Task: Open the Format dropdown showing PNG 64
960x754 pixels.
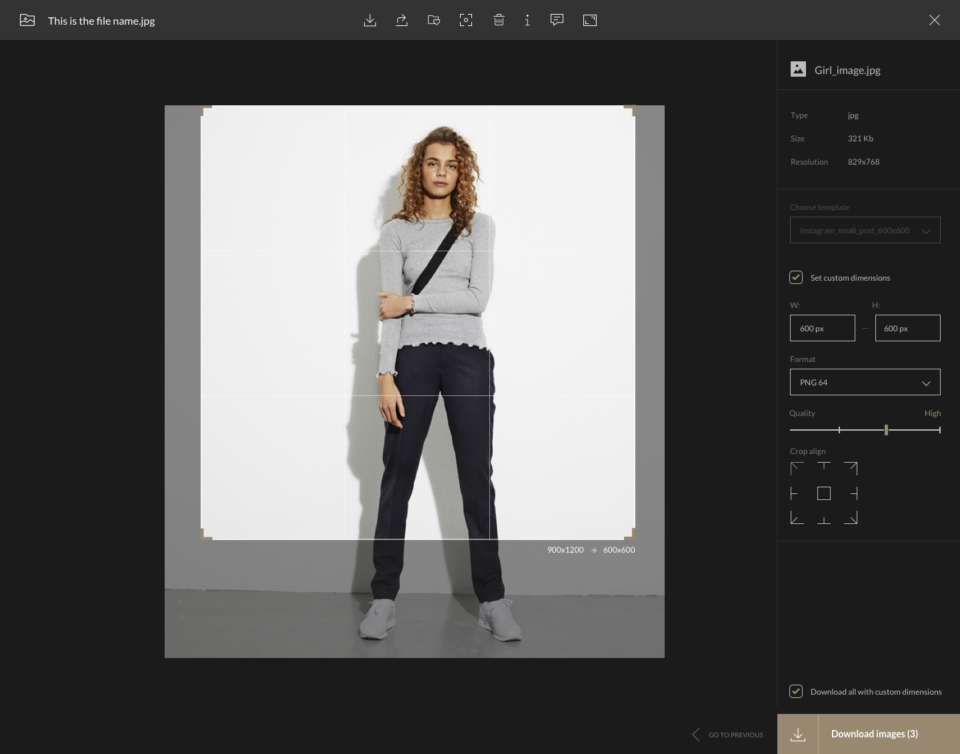Action: (865, 382)
